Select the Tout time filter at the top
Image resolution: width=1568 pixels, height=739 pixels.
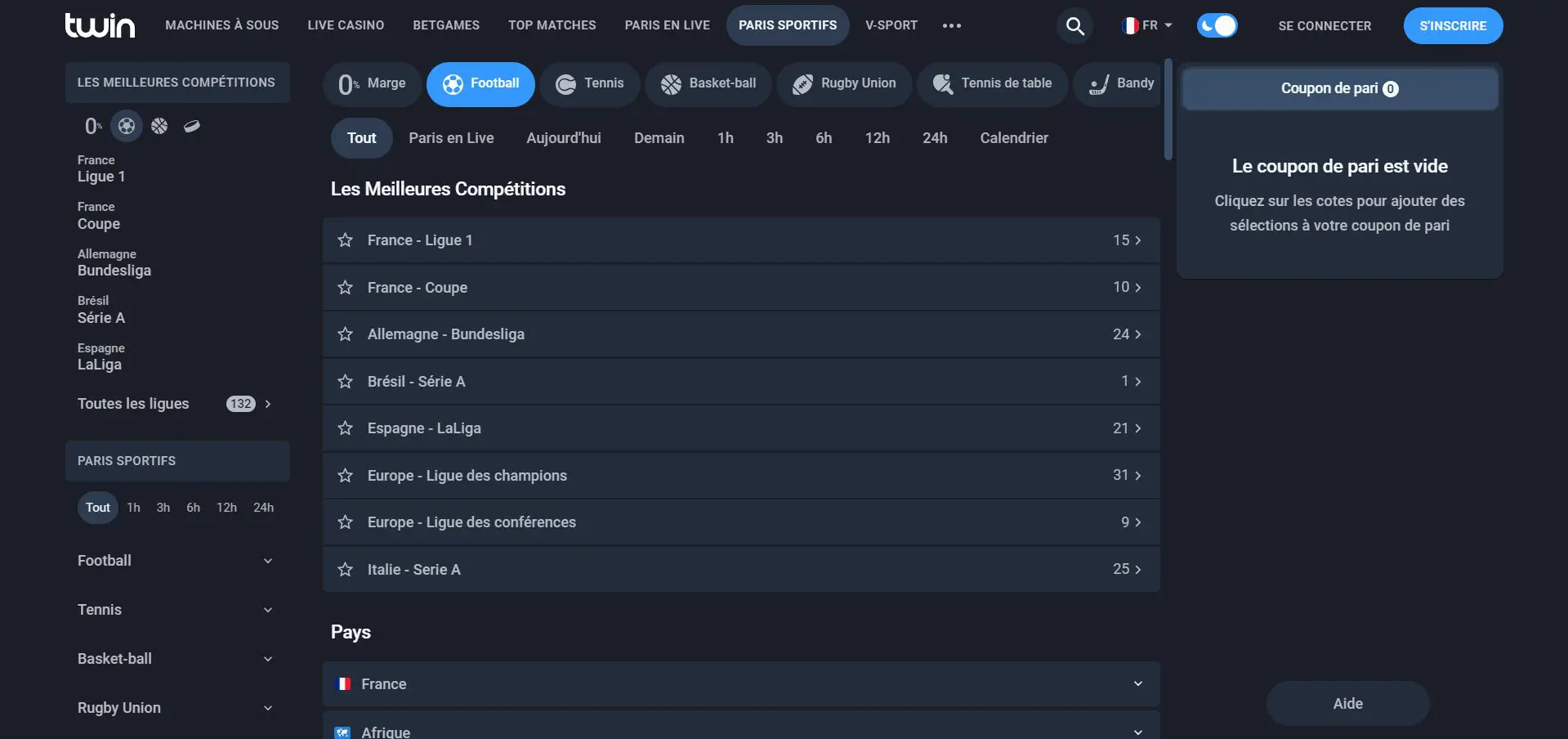362,138
